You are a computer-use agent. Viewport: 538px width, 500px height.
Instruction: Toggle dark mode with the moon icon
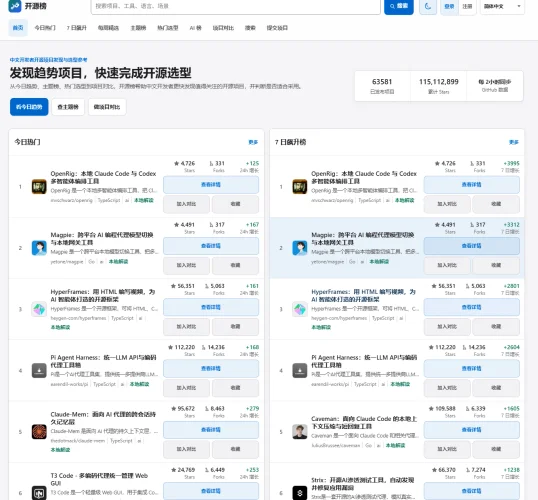428,6
